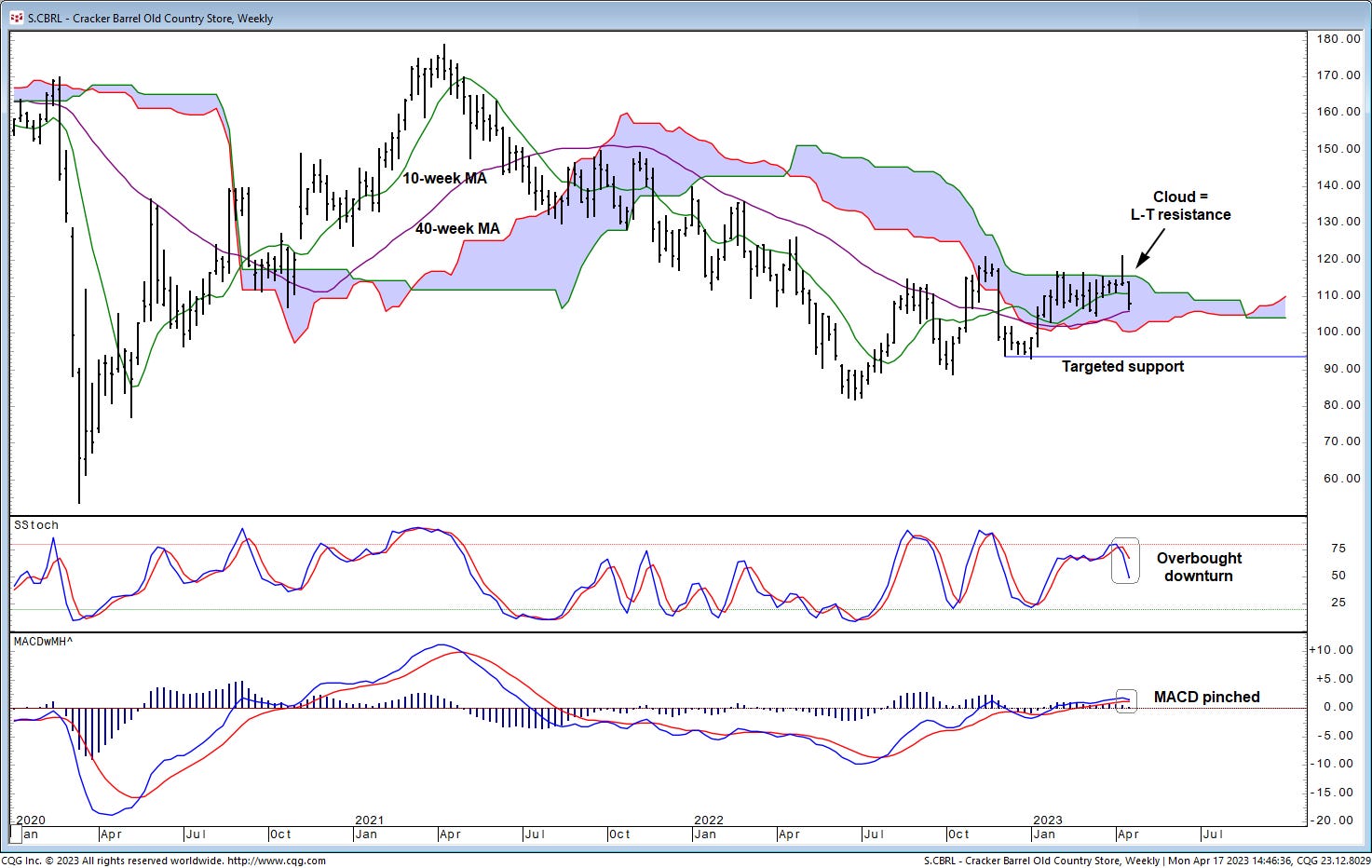Click the -5.00 MACD axis value
Image resolution: width=1372 pixels, height=868 pixels.
click(x=1335, y=736)
